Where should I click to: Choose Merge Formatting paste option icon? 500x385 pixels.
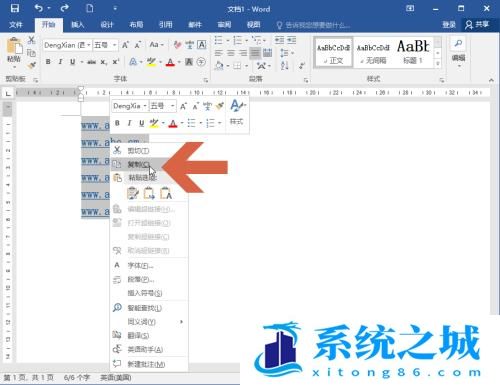149,193
